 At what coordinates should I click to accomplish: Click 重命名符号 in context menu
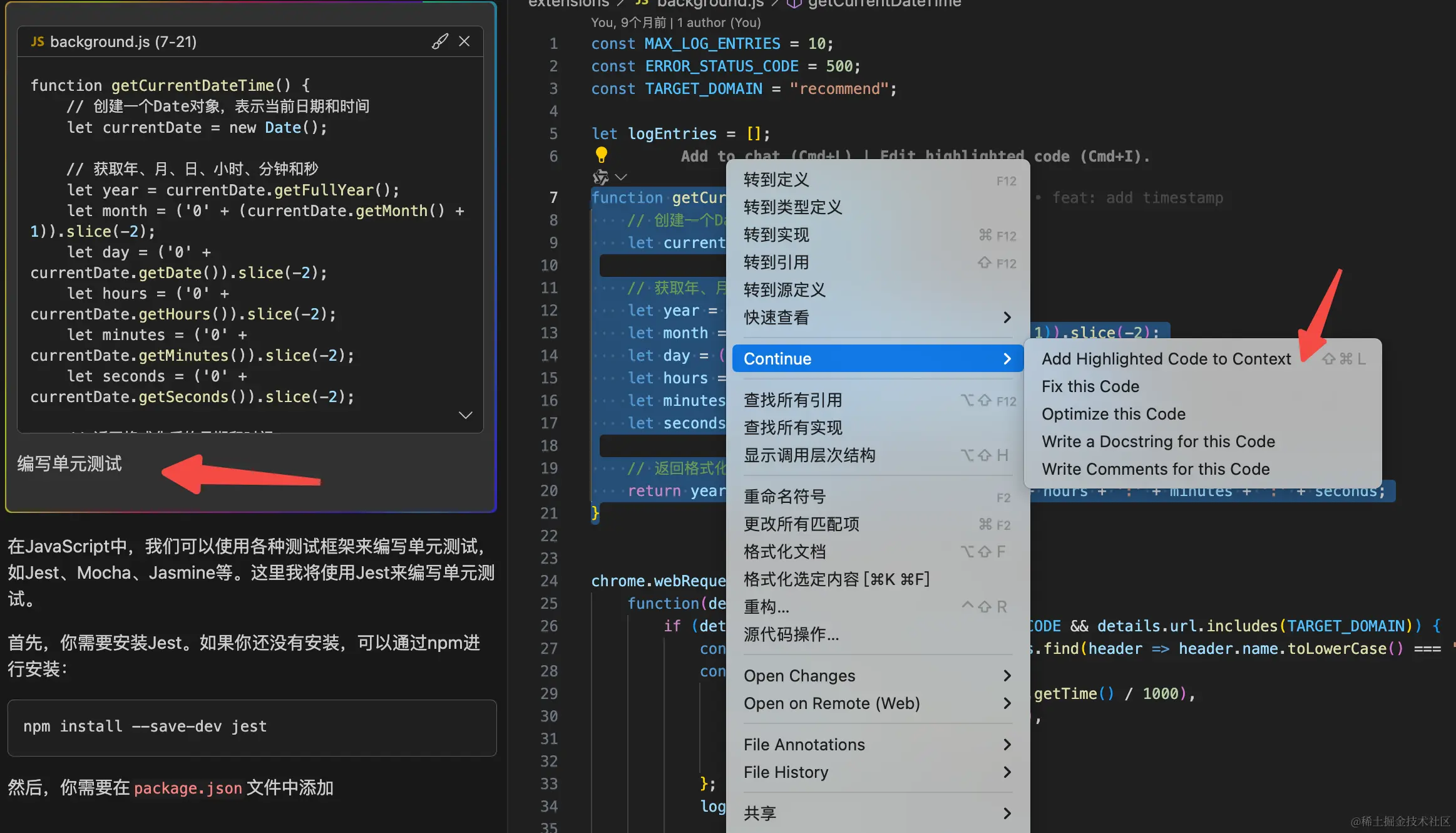pyautogui.click(x=784, y=497)
